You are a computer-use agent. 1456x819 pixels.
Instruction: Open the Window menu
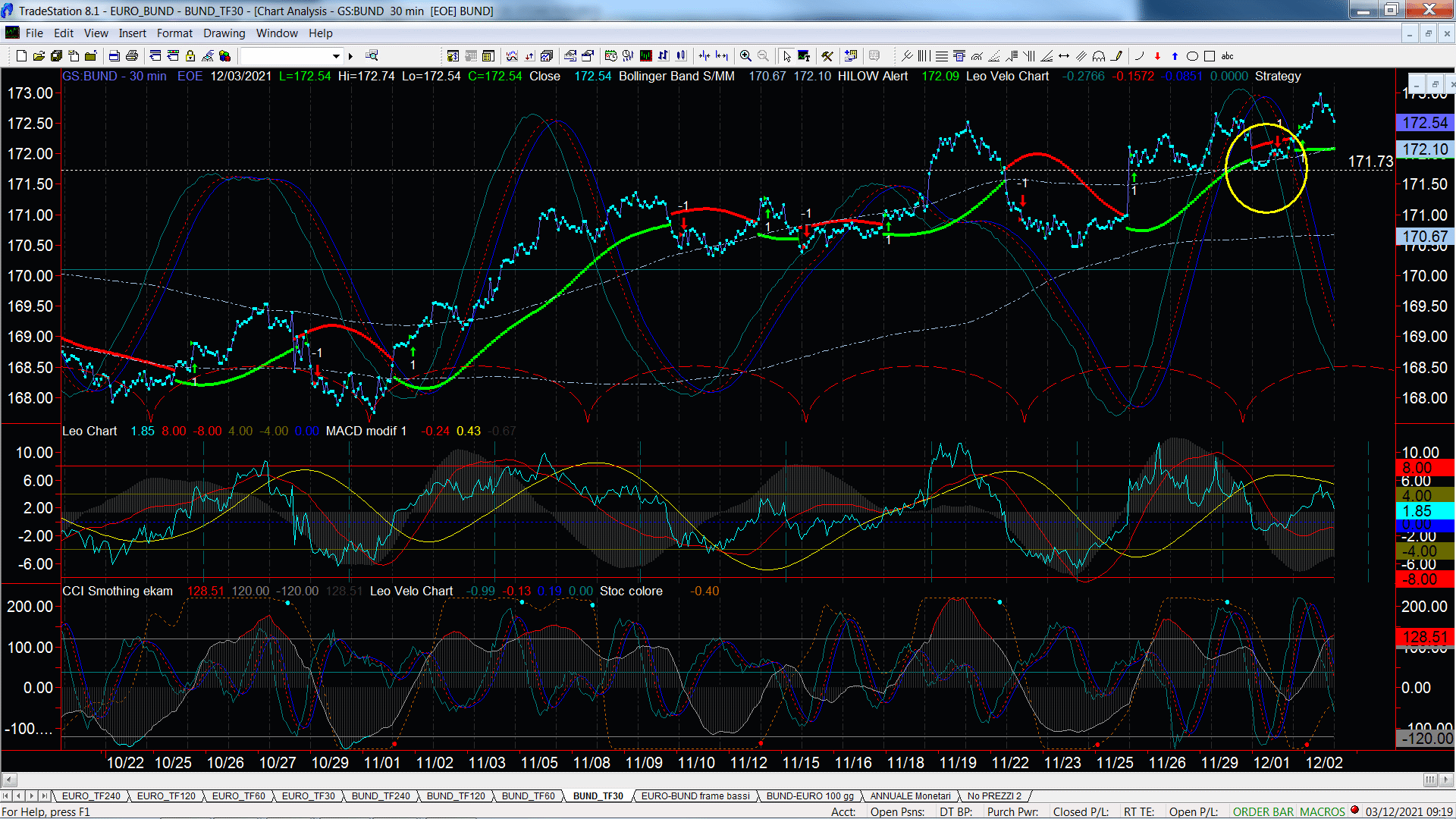click(277, 33)
